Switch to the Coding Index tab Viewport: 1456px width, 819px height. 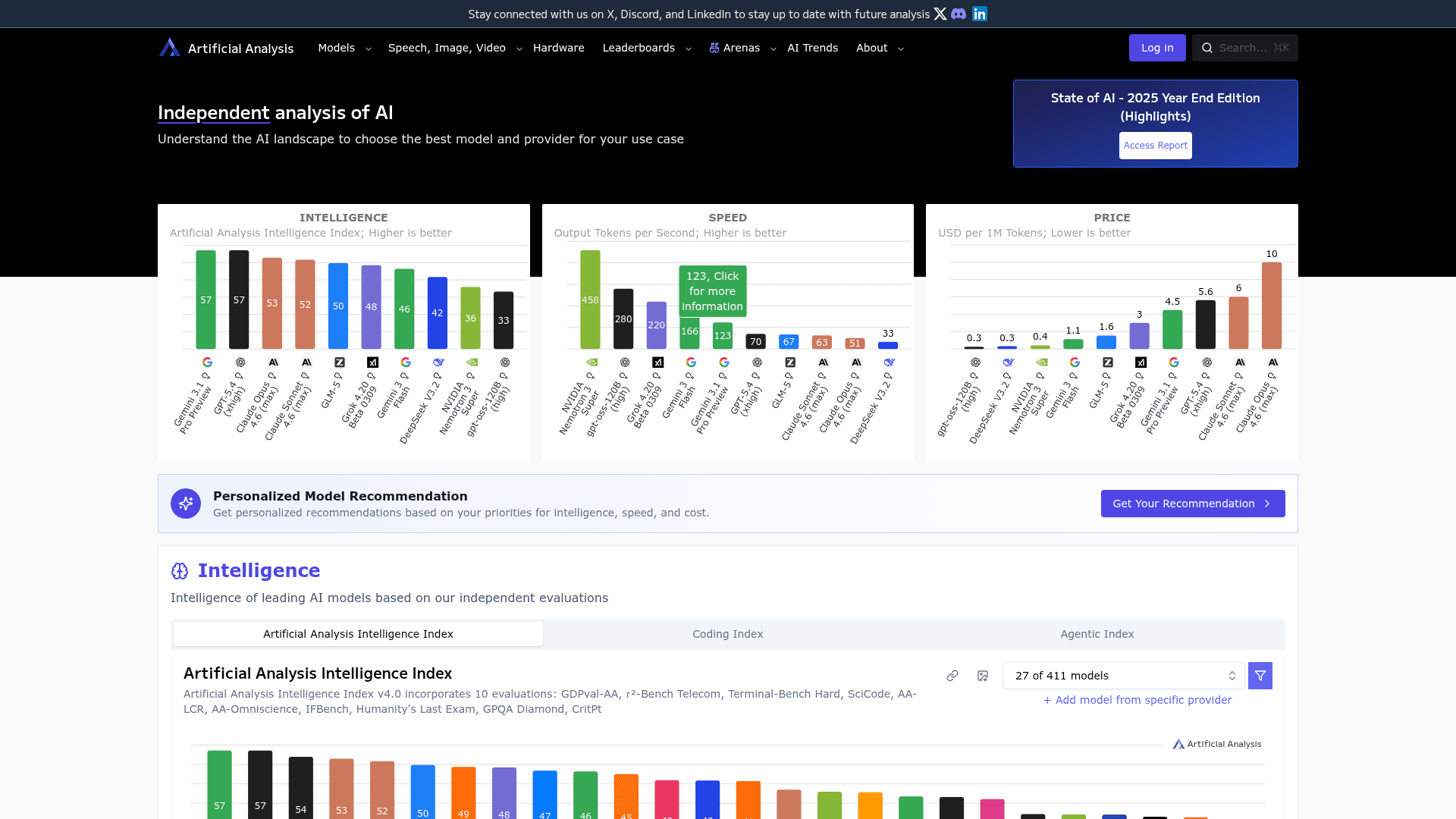[x=727, y=634]
